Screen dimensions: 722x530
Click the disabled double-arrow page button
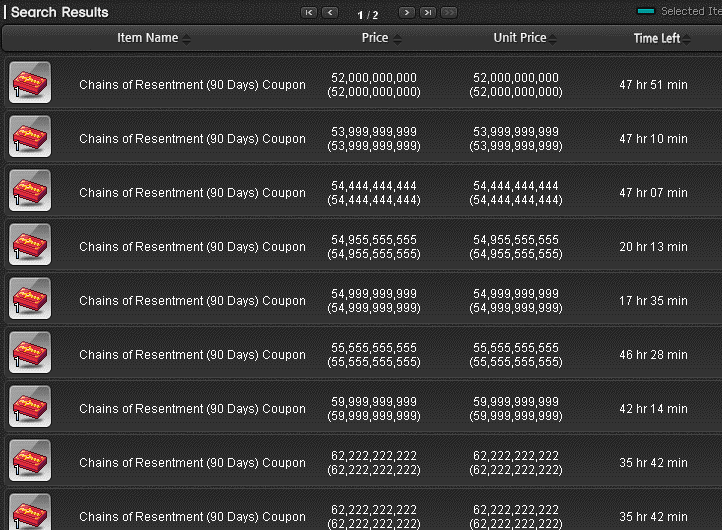(x=449, y=12)
